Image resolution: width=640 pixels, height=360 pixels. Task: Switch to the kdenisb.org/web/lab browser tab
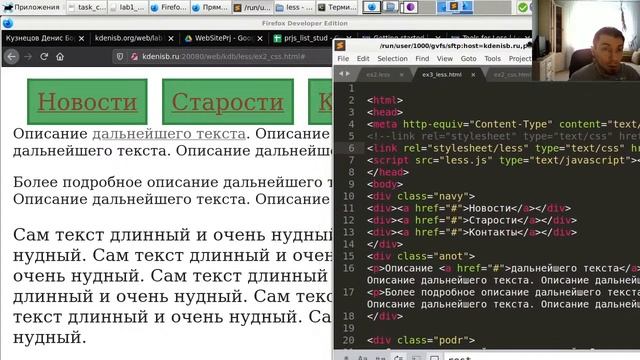click(128, 38)
